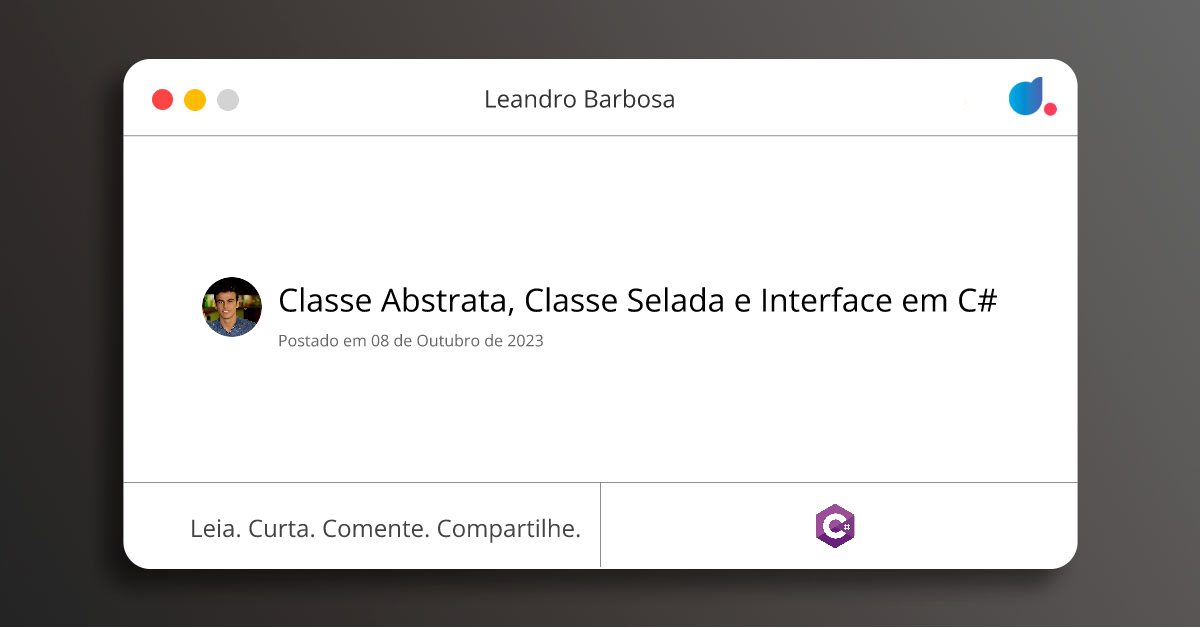Select the Leandro Barbosa header title
1200x628 pixels.
tap(579, 100)
